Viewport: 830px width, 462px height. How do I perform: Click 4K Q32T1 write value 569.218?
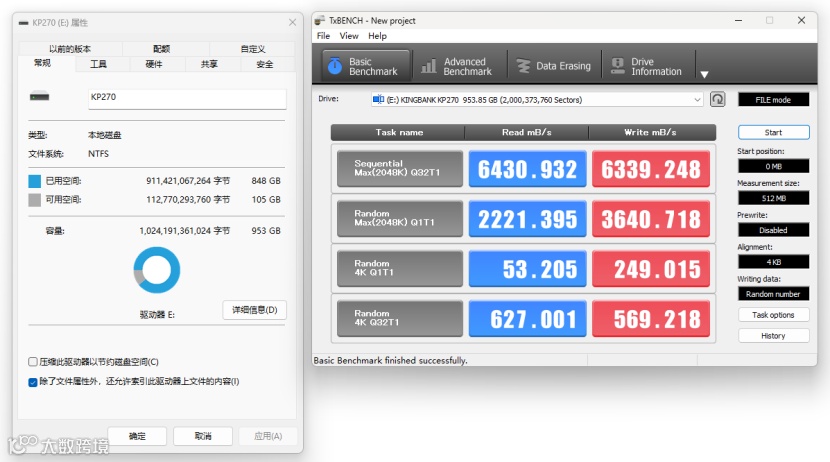tap(651, 319)
